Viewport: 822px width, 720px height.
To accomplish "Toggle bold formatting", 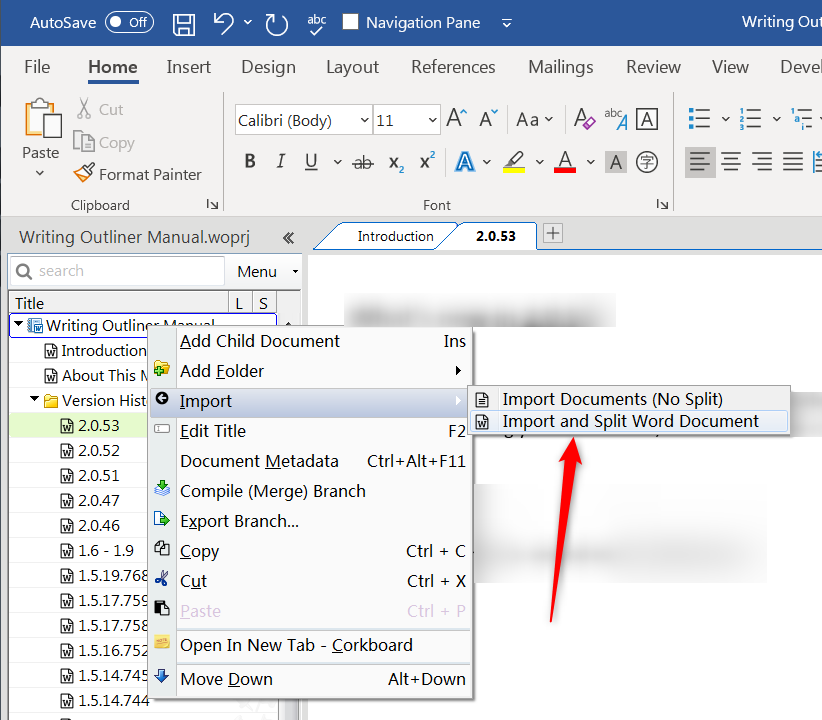I will click(x=250, y=162).
